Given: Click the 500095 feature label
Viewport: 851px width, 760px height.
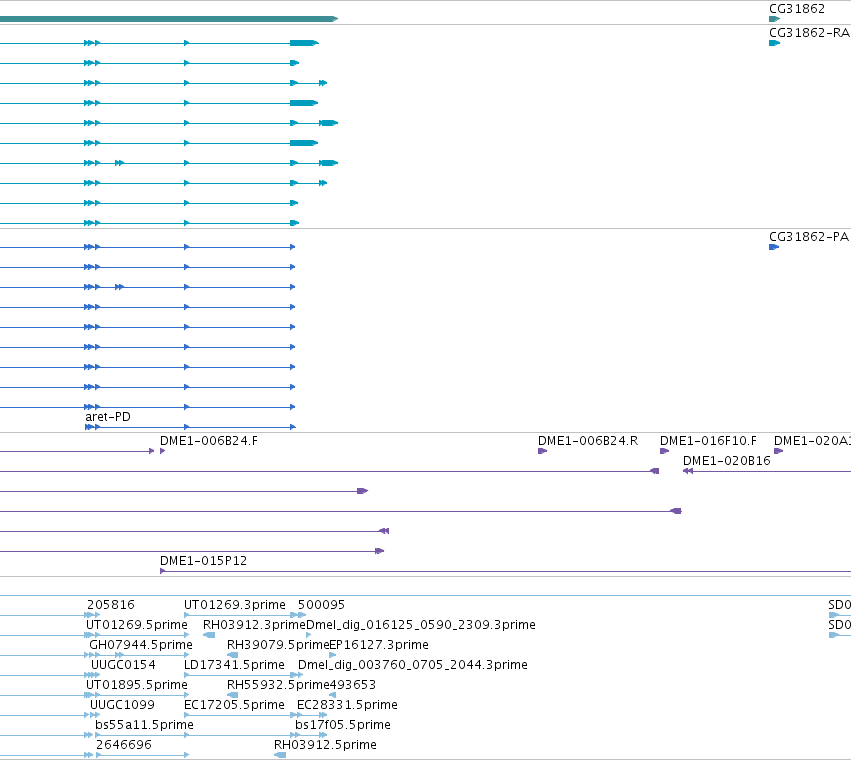Looking at the screenshot, I should click(x=321, y=605).
